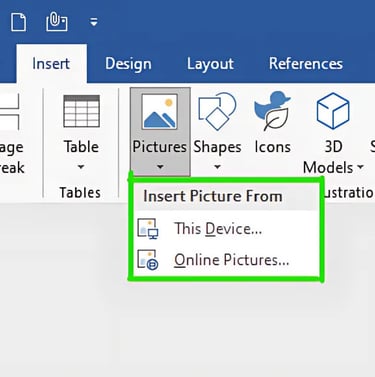Collapse the Pictures dropdown arrow
The width and height of the screenshot is (375, 377).
tap(160, 167)
